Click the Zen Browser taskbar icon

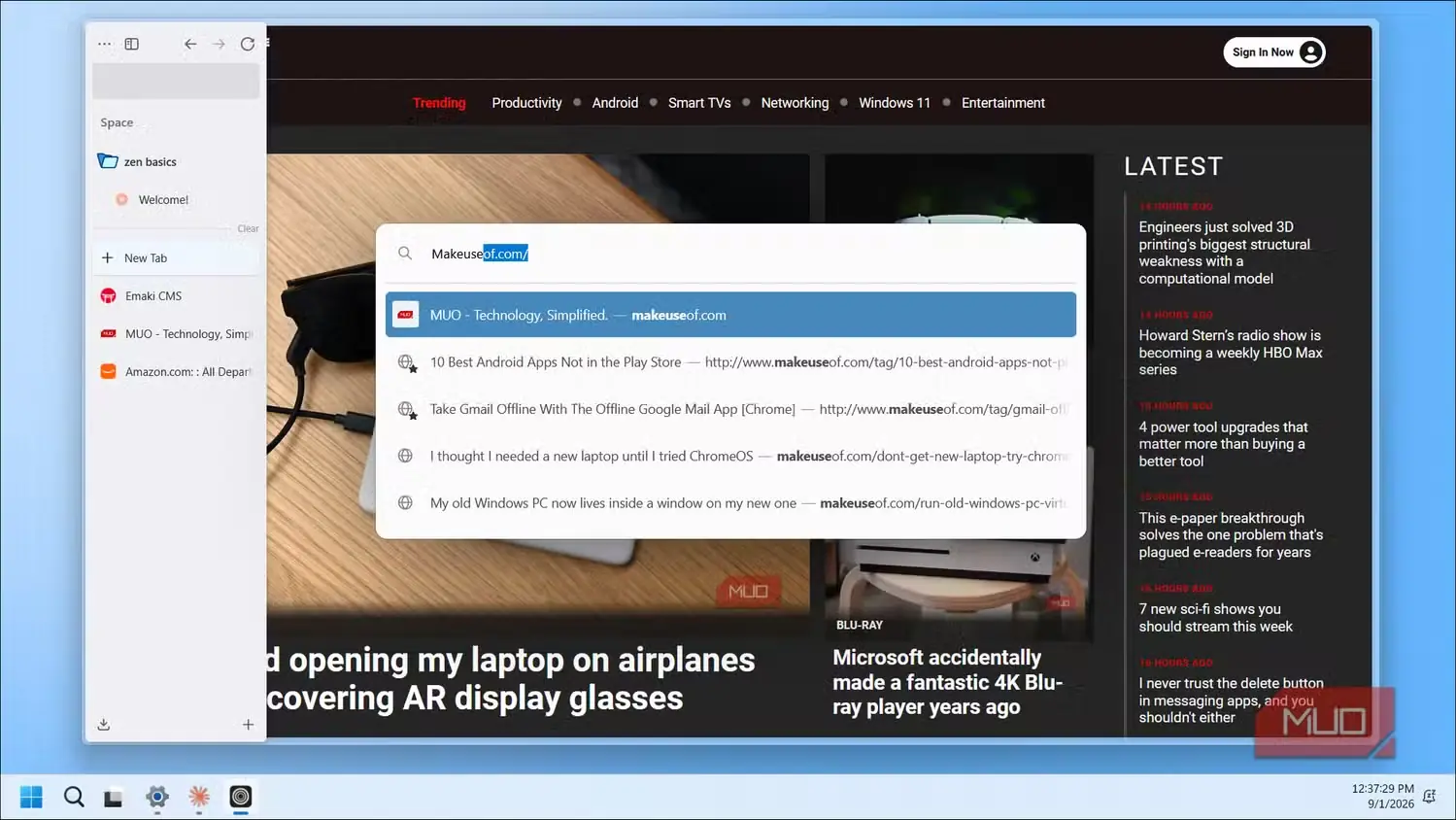(241, 797)
